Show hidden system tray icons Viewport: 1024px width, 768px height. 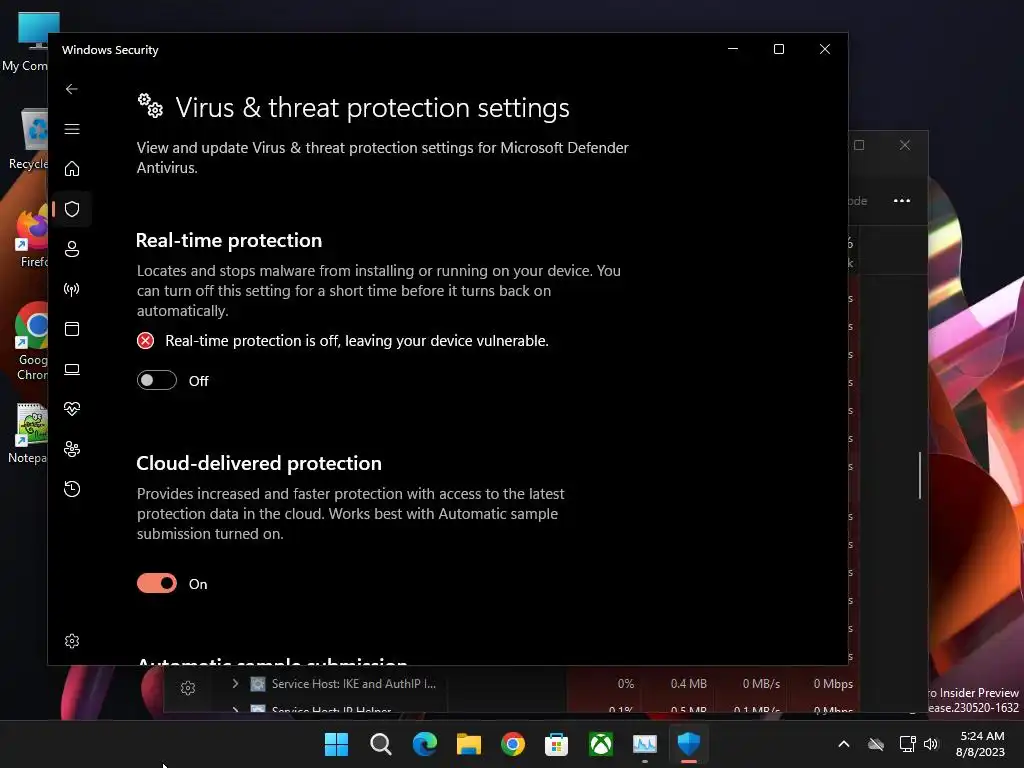pyautogui.click(x=844, y=744)
